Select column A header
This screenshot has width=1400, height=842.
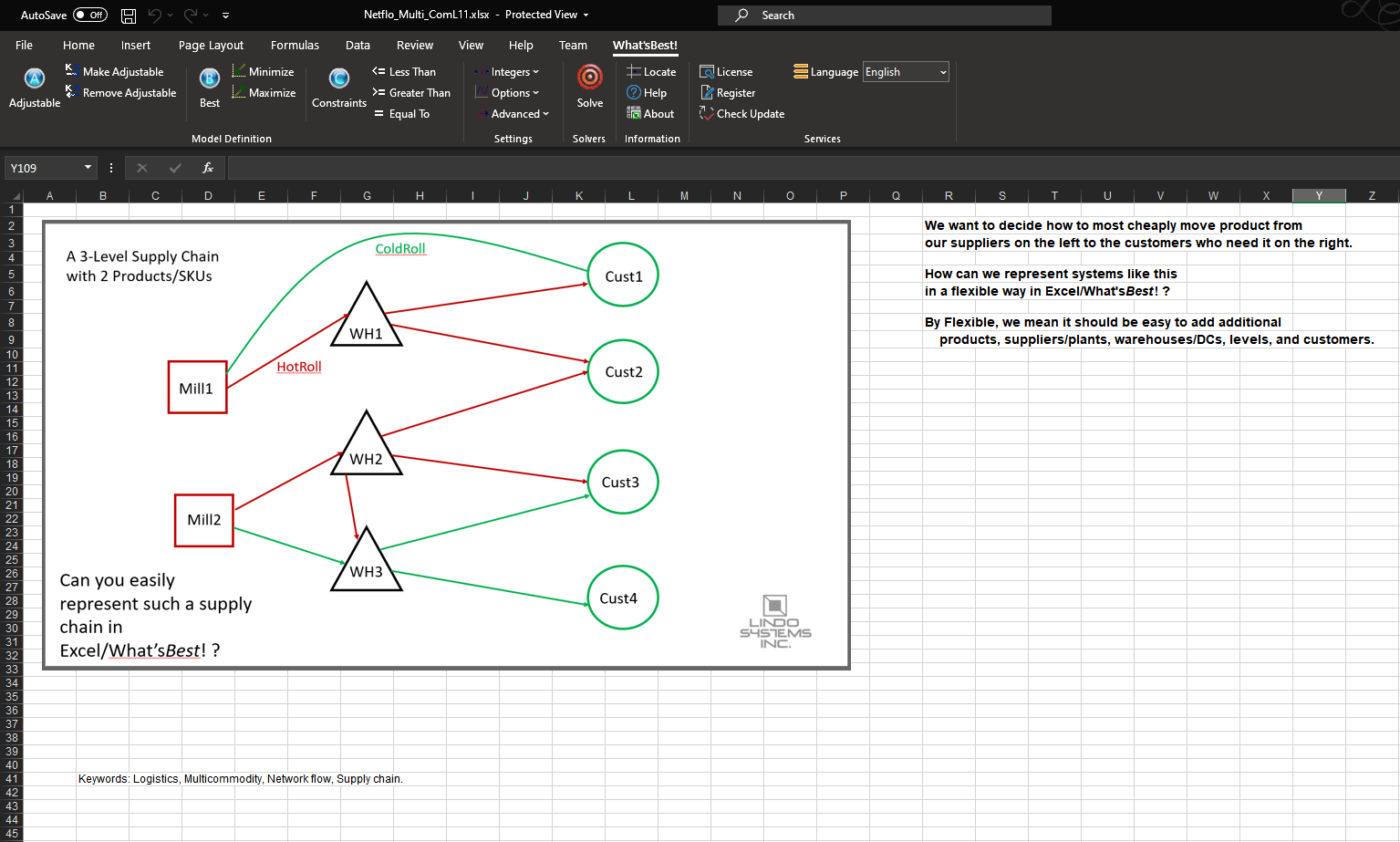(49, 196)
